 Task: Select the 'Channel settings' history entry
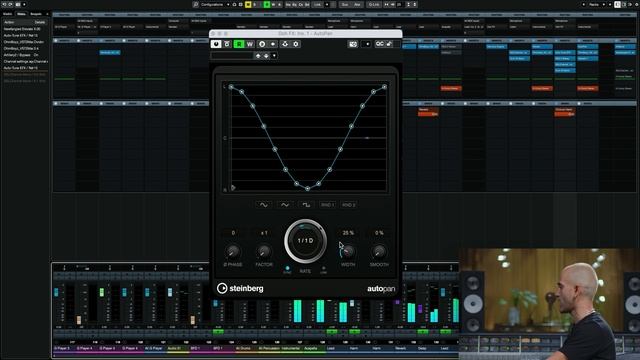pos(26,62)
